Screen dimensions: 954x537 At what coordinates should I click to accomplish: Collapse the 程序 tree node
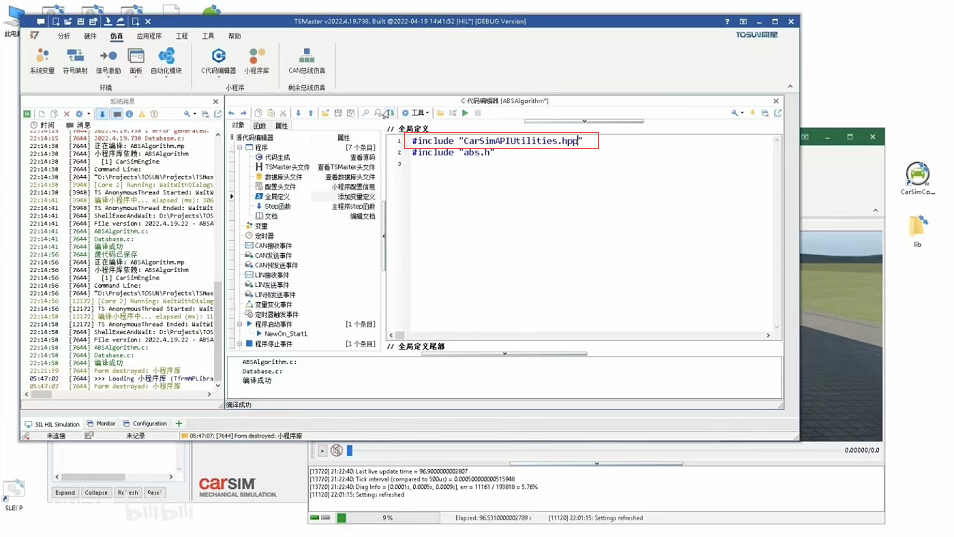(x=240, y=148)
